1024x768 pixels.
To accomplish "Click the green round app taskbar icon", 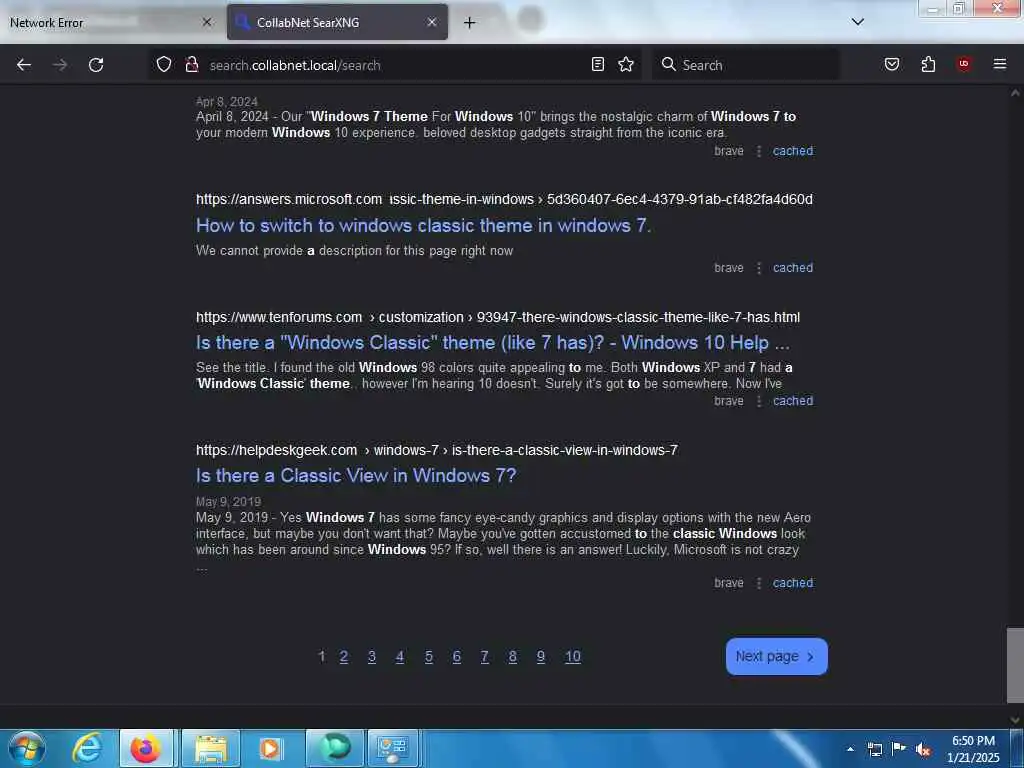I will point(335,748).
